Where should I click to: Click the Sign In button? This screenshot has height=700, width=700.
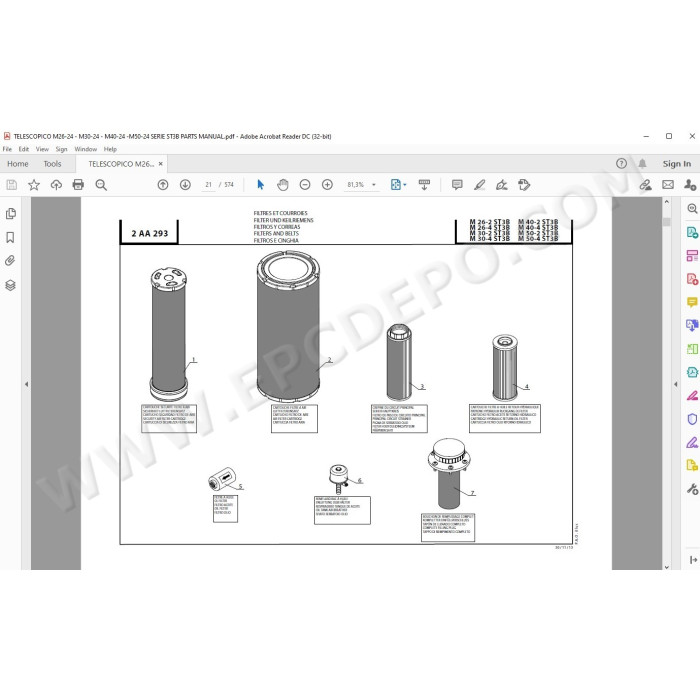point(677,164)
